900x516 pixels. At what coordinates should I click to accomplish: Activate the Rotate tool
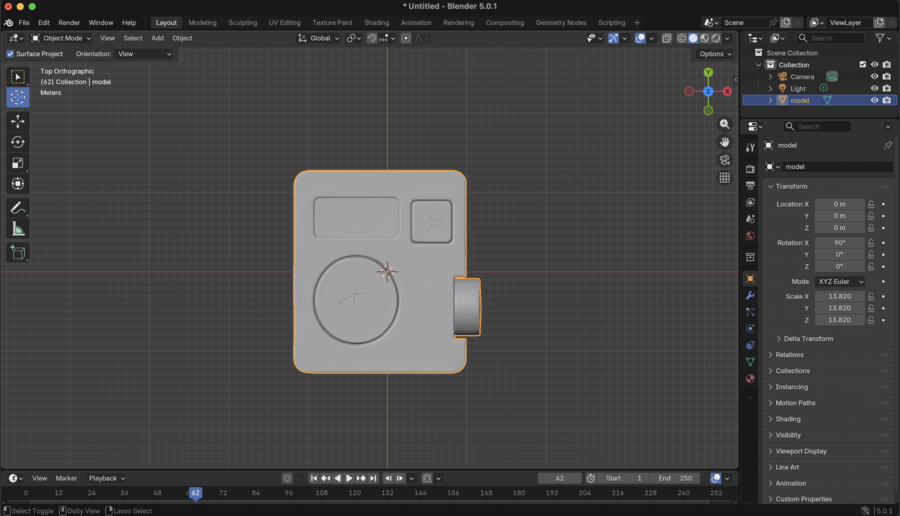click(18, 142)
